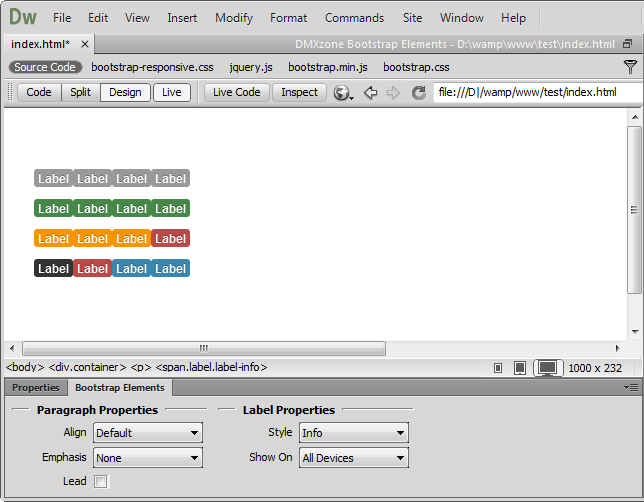Viewport: 644px width, 502px height.
Task: Select the first orange Label
Action: [53, 238]
